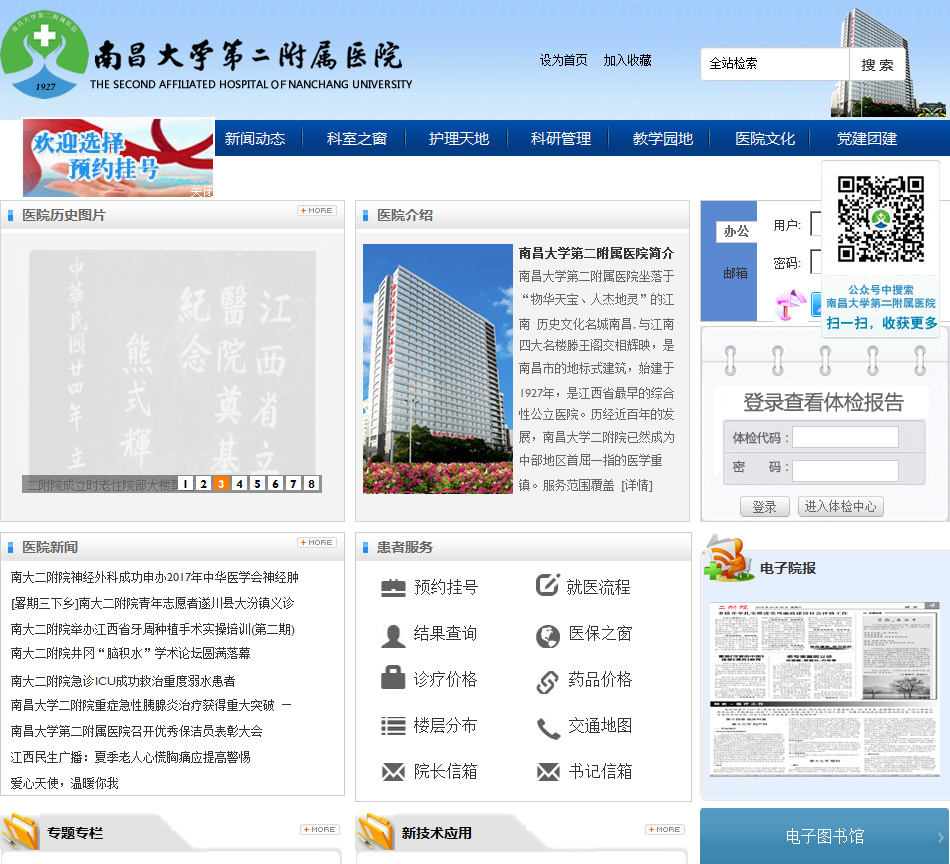Screen dimensions: 950x864
Task: Open news 重症急性胰腺炎治疗获得重大突破
Action: [151, 705]
